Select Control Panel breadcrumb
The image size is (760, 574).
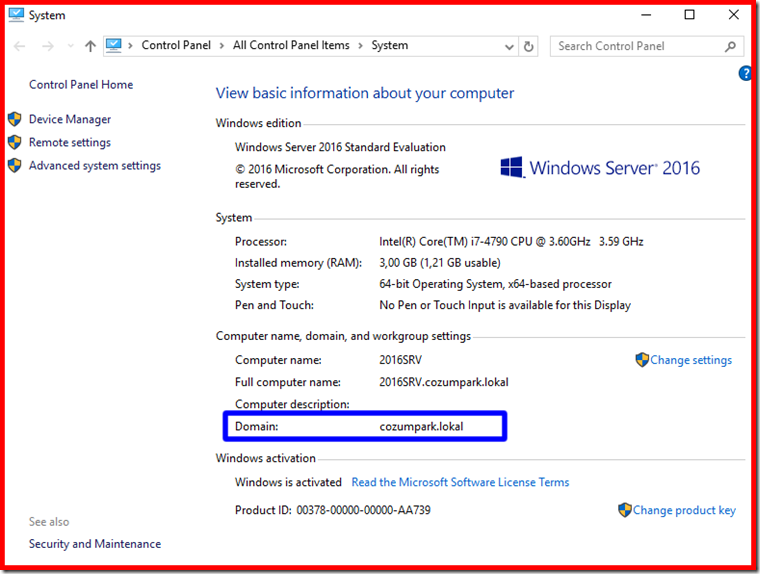[x=176, y=45]
